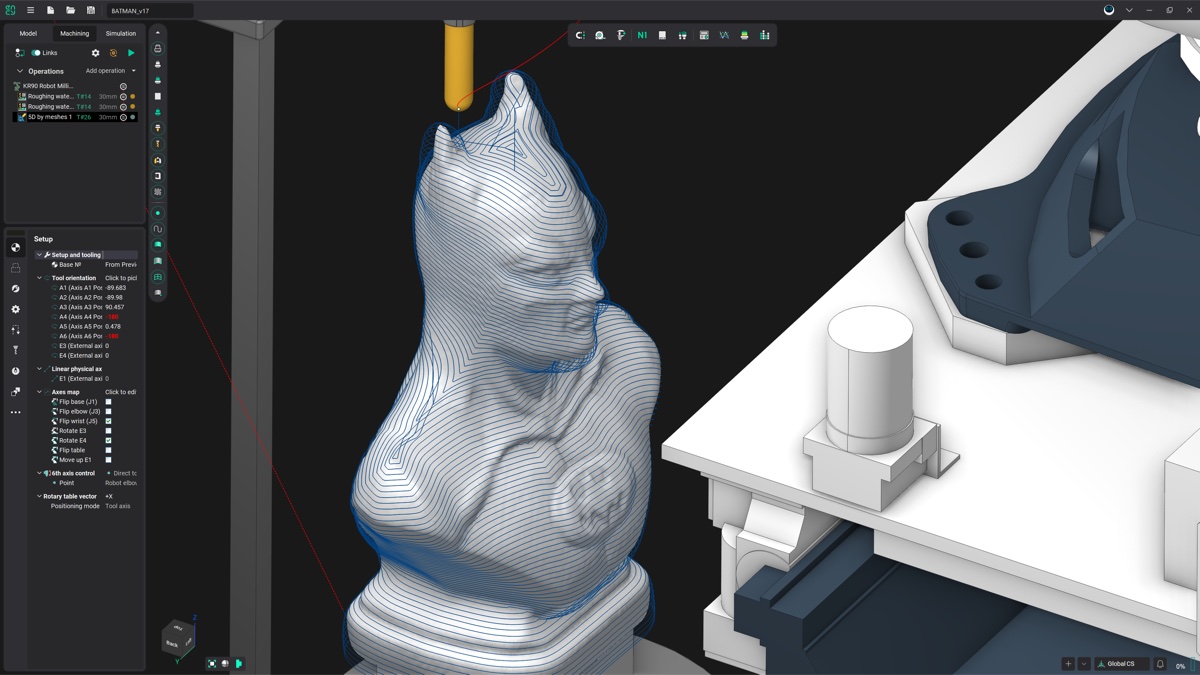
Task: Click the orange reset operations icon
Action: point(113,53)
